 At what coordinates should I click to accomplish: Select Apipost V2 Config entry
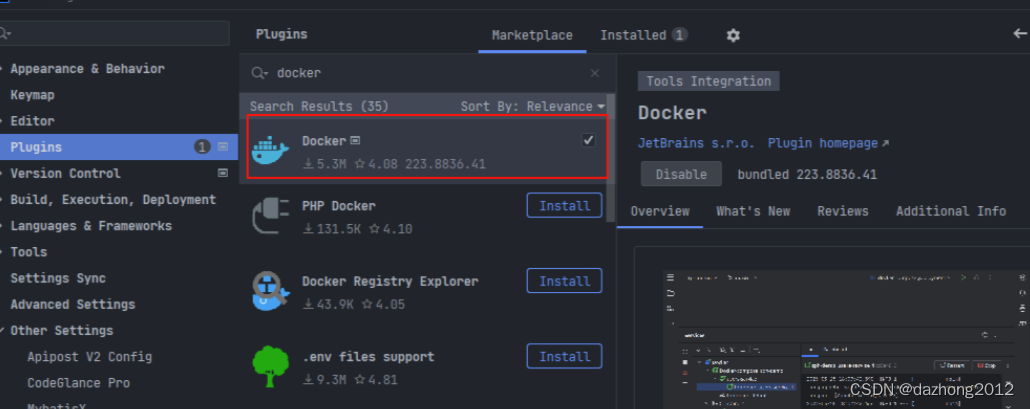click(89, 357)
